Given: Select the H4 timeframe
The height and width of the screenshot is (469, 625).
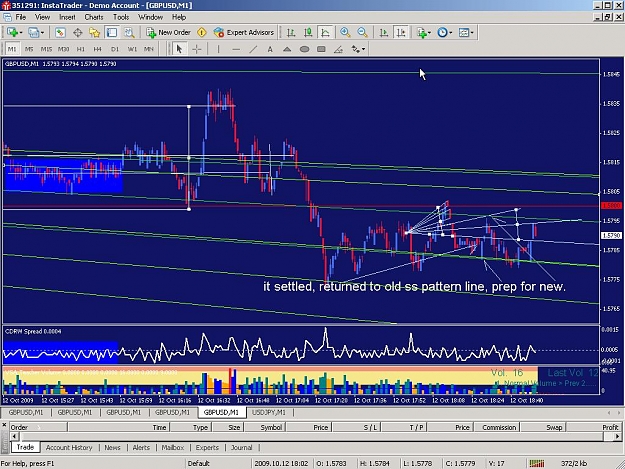Looking at the screenshot, I should pyautogui.click(x=98, y=49).
